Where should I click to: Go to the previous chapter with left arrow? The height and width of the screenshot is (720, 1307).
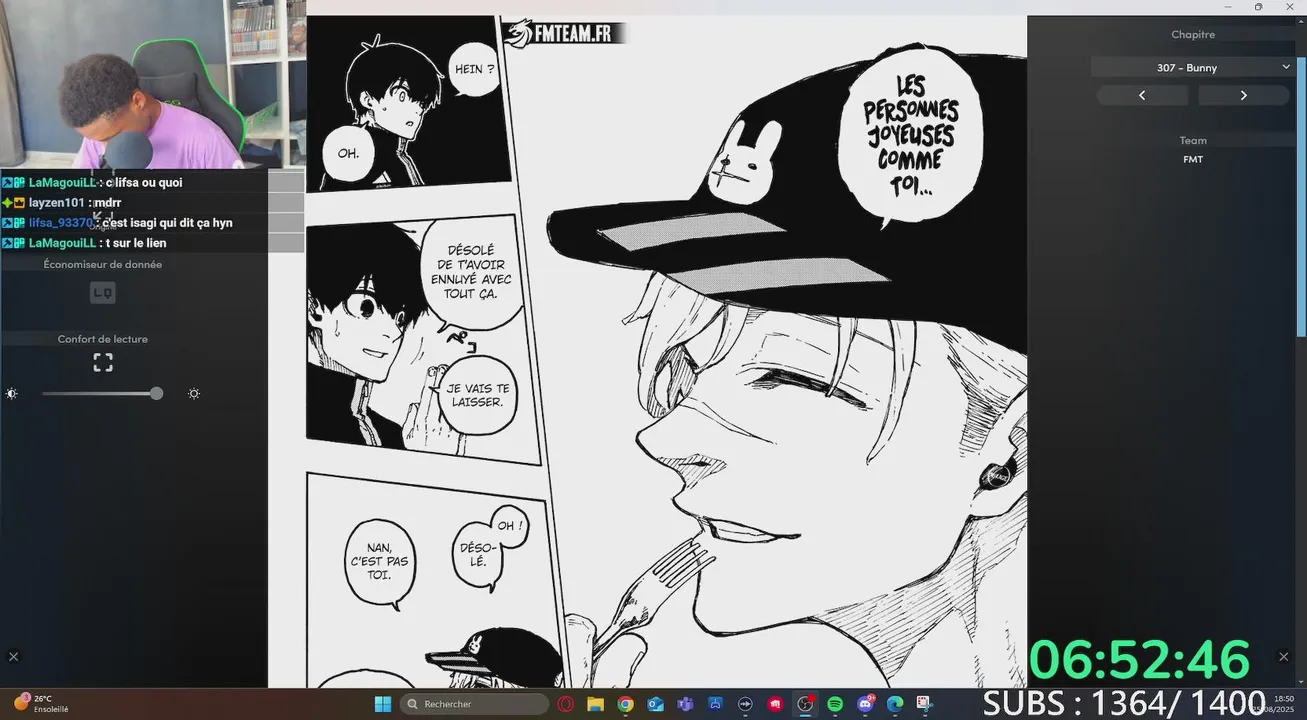click(1142, 95)
